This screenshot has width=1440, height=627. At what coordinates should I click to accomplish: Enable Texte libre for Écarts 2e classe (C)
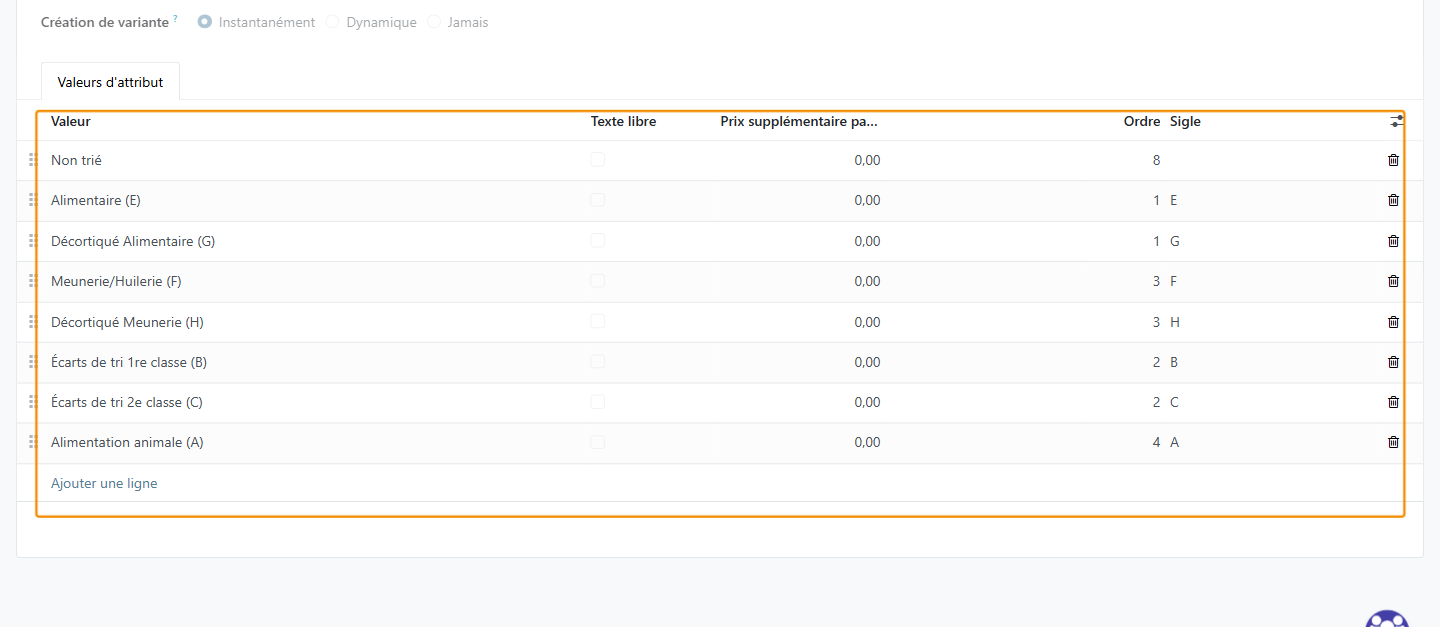(597, 401)
